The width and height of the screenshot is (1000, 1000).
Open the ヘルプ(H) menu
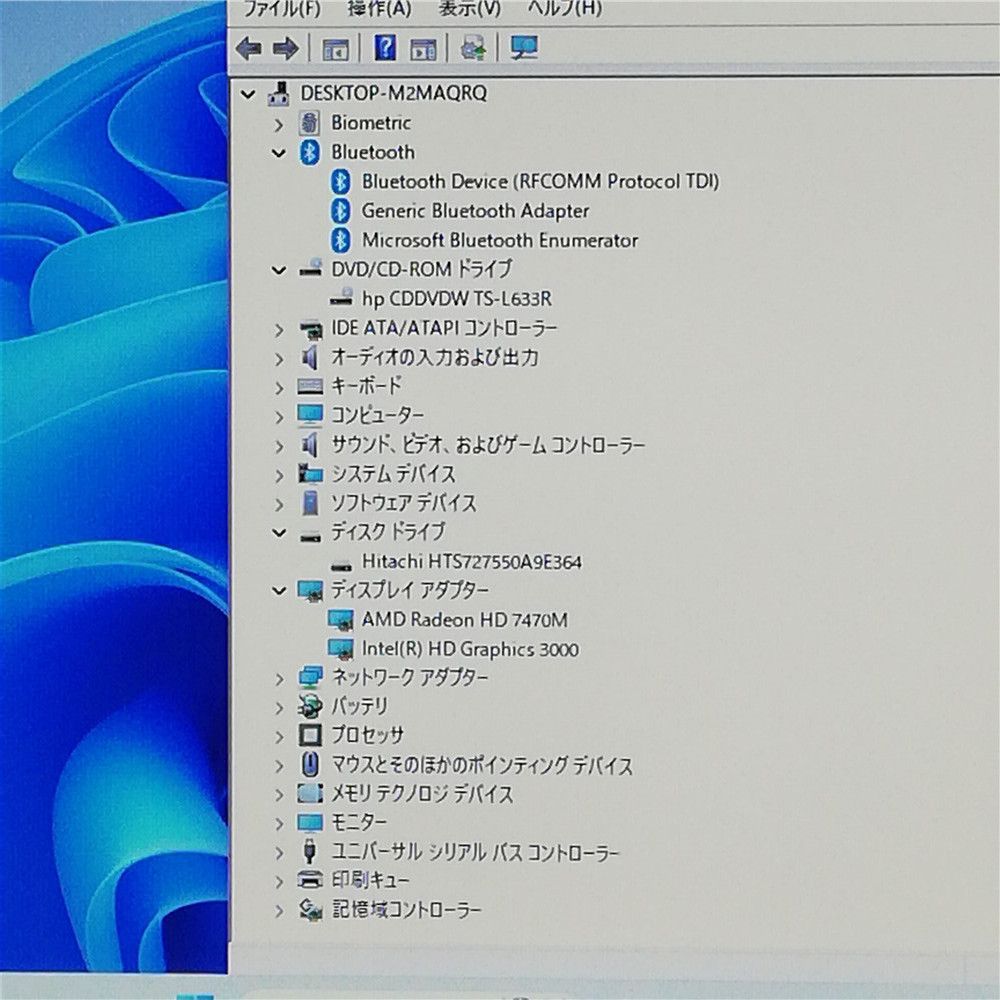pyautogui.click(x=564, y=9)
